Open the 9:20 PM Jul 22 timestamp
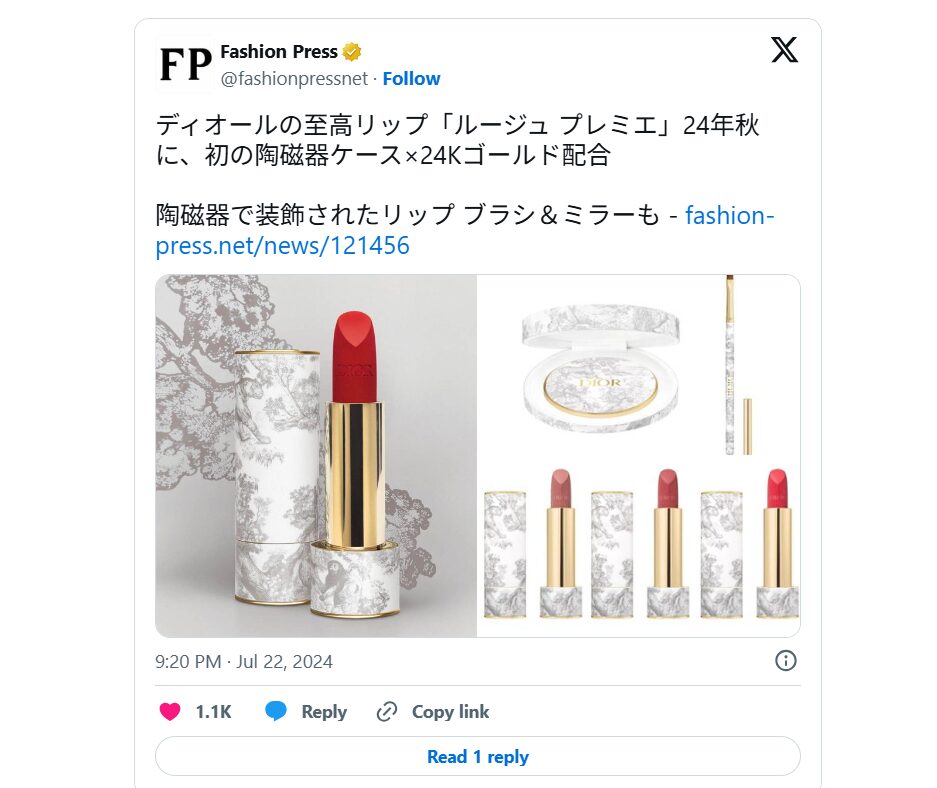Viewport: 937px width, 788px height. (x=244, y=661)
